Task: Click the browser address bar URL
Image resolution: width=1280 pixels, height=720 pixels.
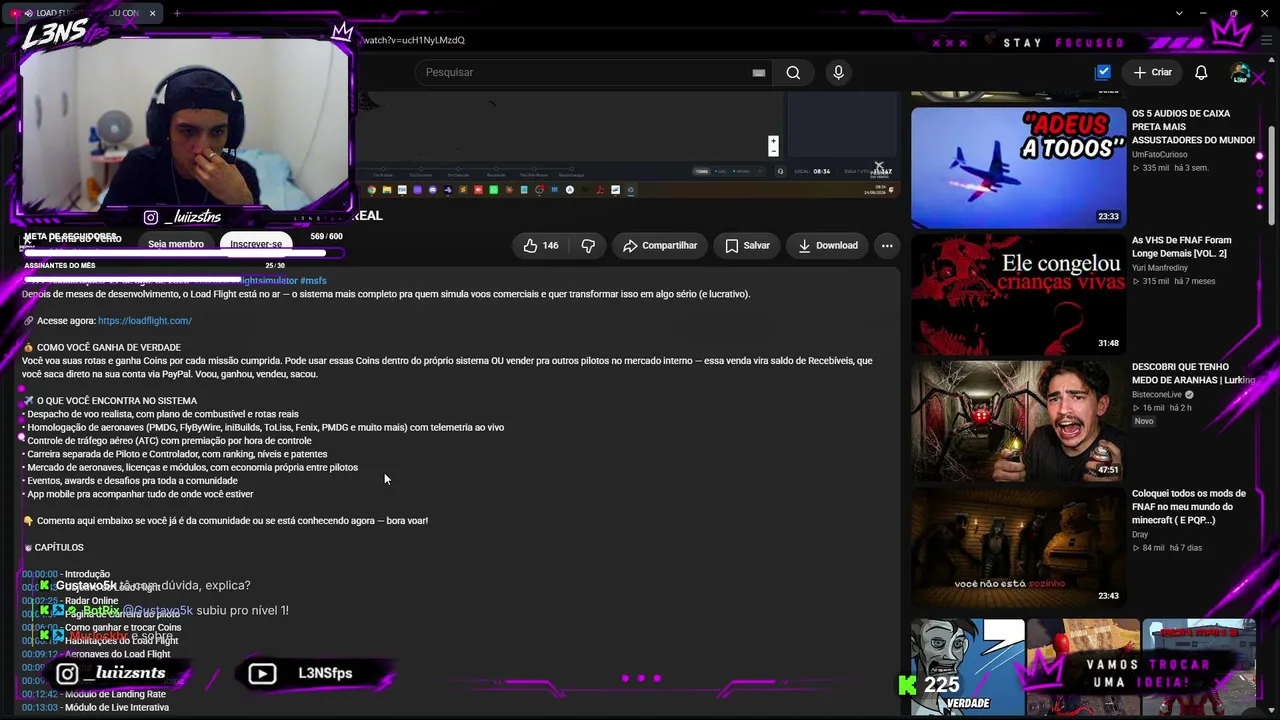Action: tap(413, 40)
